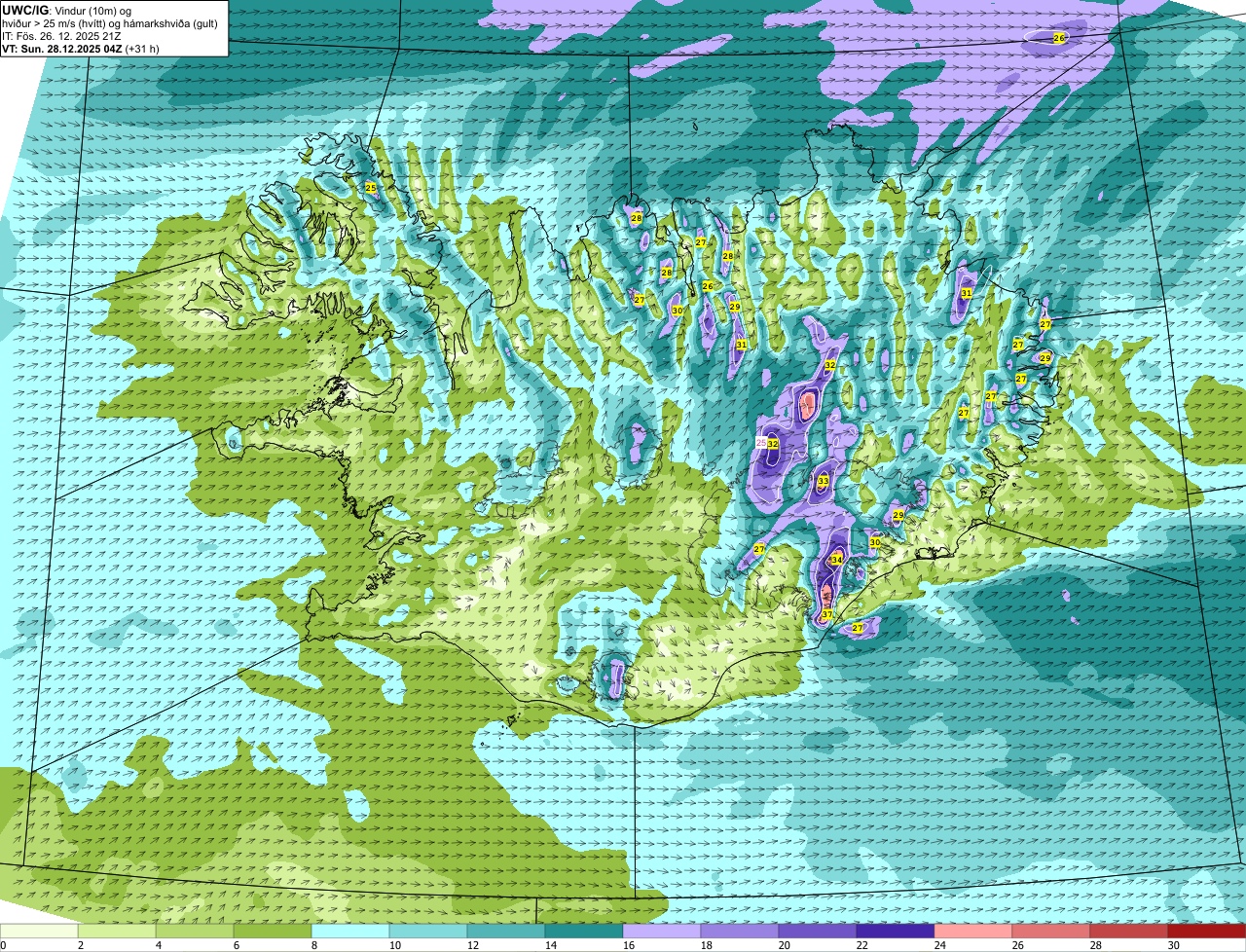Click the light cyan 8–10 legend swatch
Screen dimensions: 1246x952
tap(350, 931)
